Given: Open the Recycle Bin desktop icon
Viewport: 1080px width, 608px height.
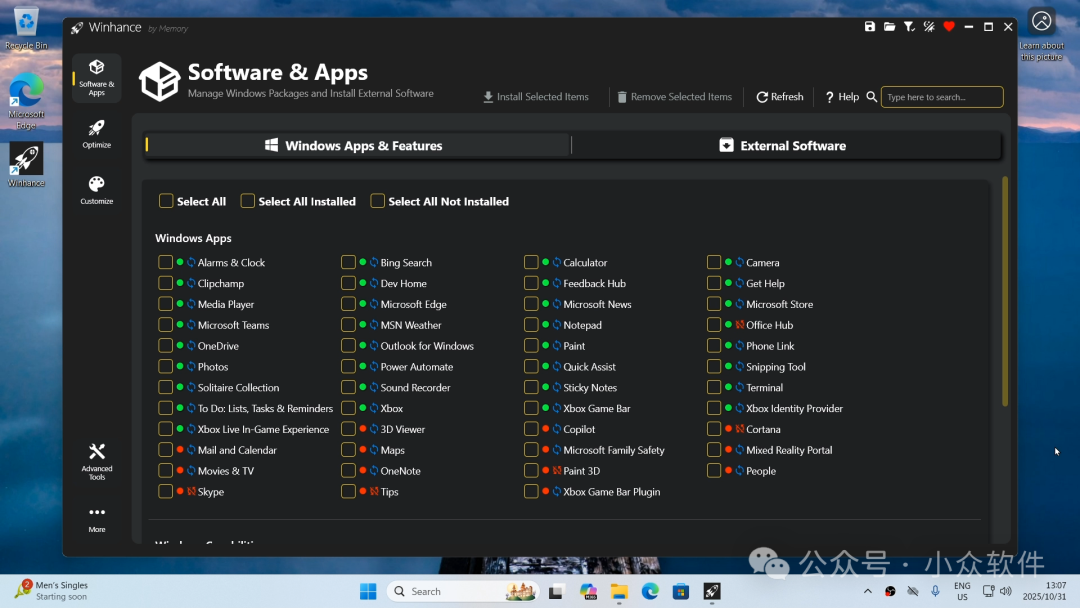Looking at the screenshot, I should click(x=26, y=29).
